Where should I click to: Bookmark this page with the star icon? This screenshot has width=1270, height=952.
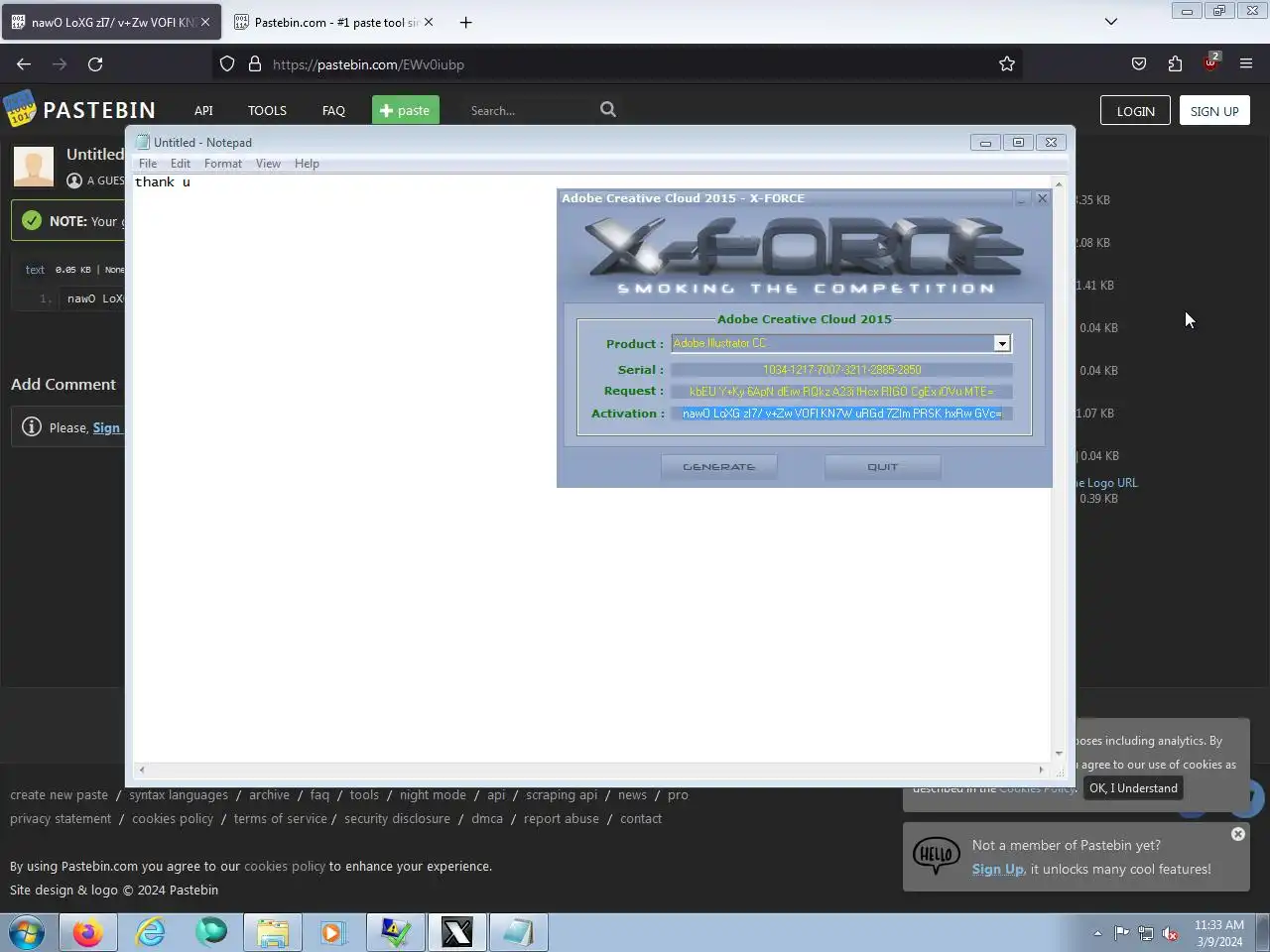1007,64
